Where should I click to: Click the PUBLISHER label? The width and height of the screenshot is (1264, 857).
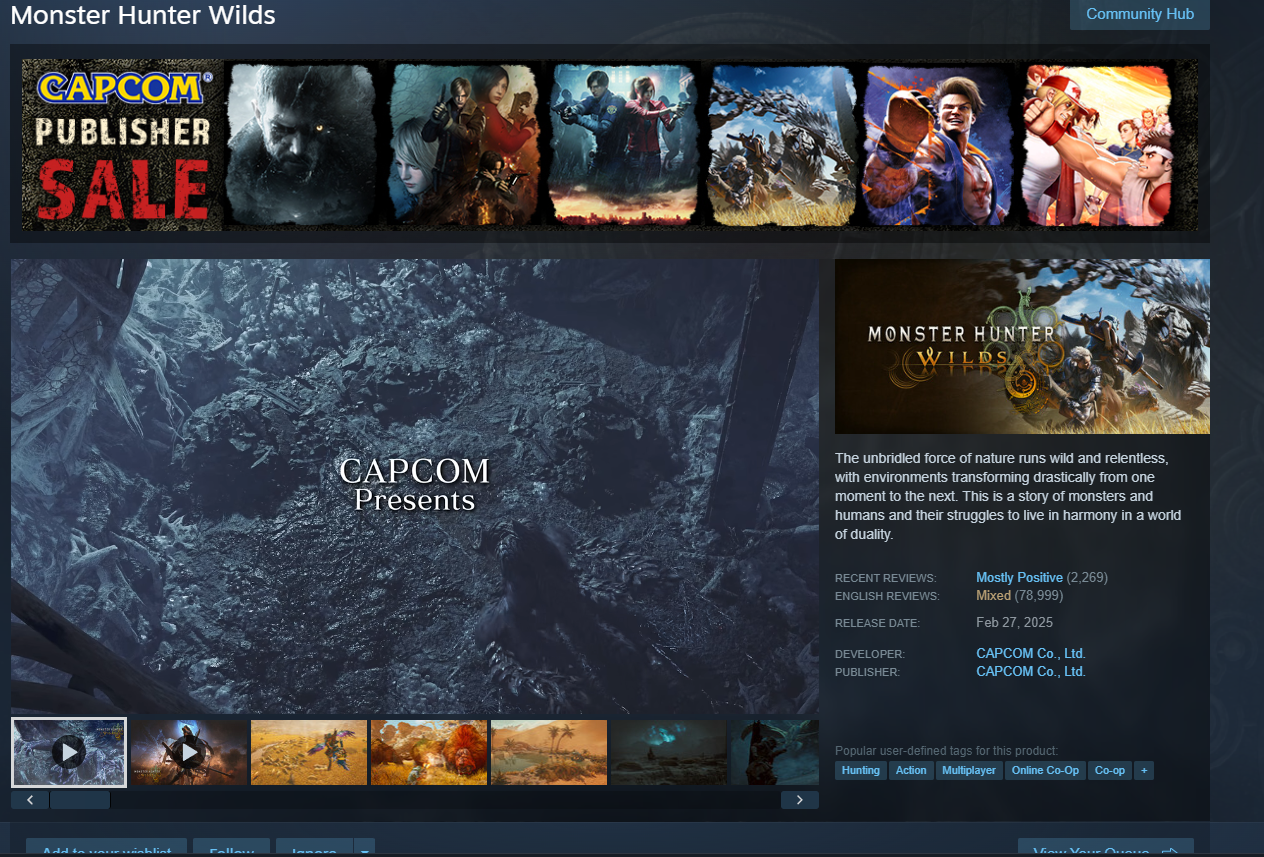(x=867, y=673)
